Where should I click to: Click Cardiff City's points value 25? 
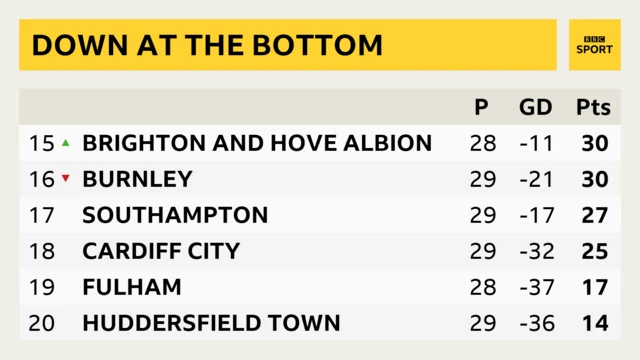pos(595,251)
